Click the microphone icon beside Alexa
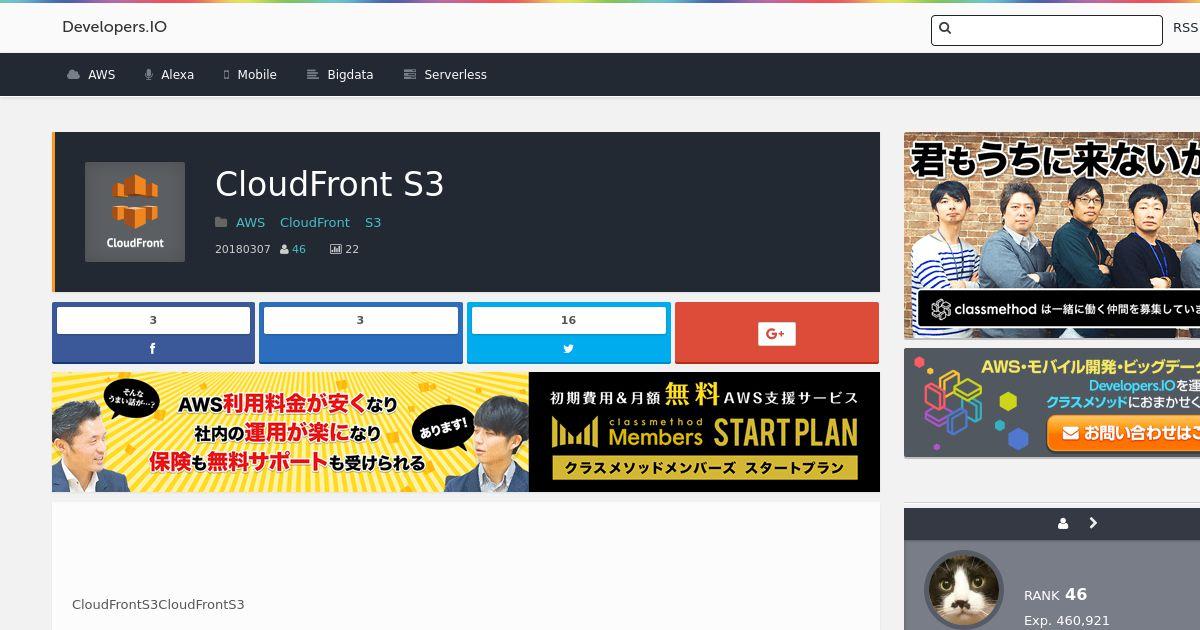Screen dimensions: 1200x630 coord(149,75)
